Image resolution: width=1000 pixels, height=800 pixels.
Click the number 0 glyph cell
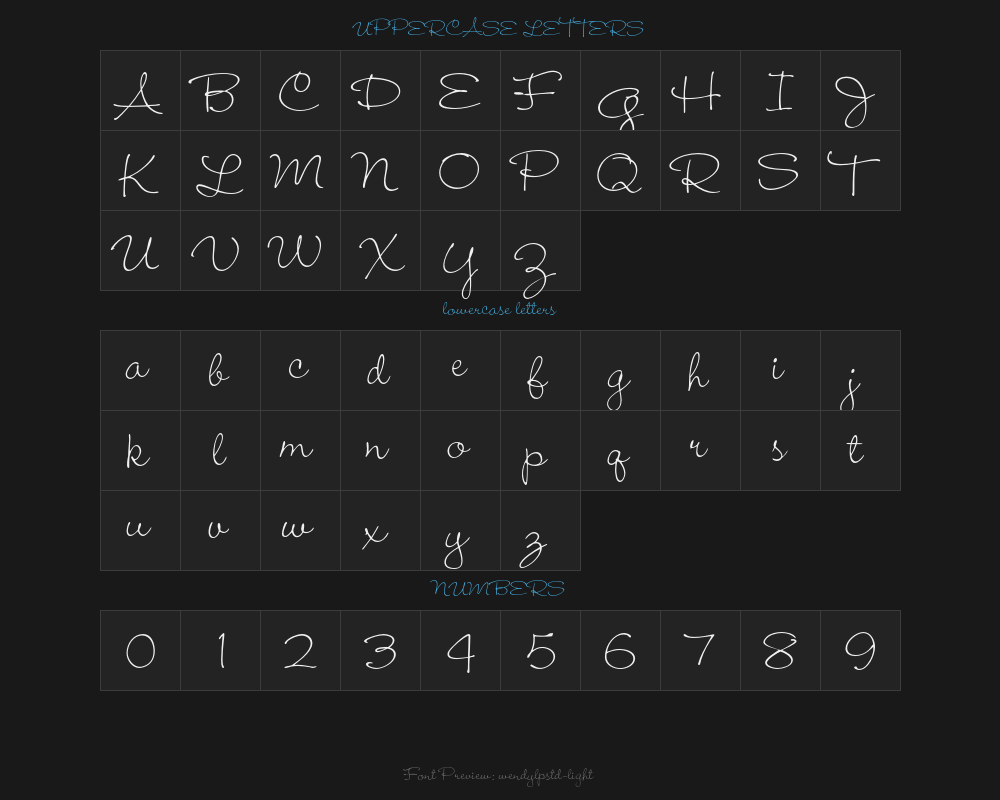coord(140,651)
